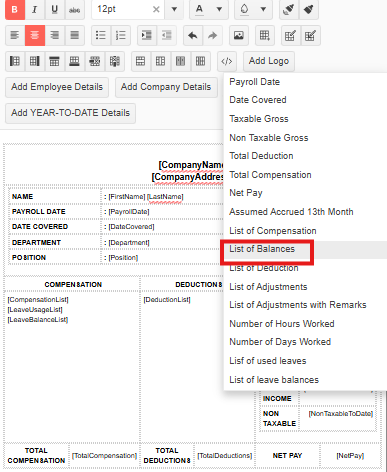Redo the last undone edit

tap(213, 35)
